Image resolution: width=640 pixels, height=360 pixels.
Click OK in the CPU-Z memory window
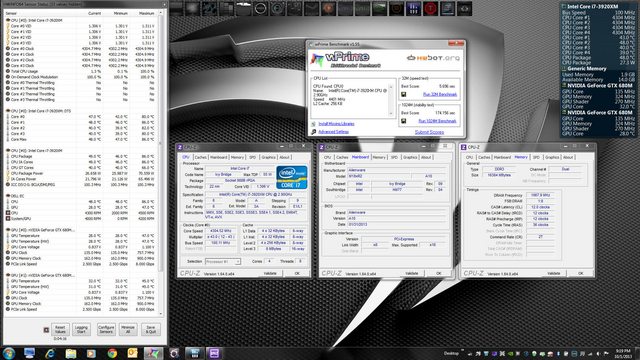580,273
